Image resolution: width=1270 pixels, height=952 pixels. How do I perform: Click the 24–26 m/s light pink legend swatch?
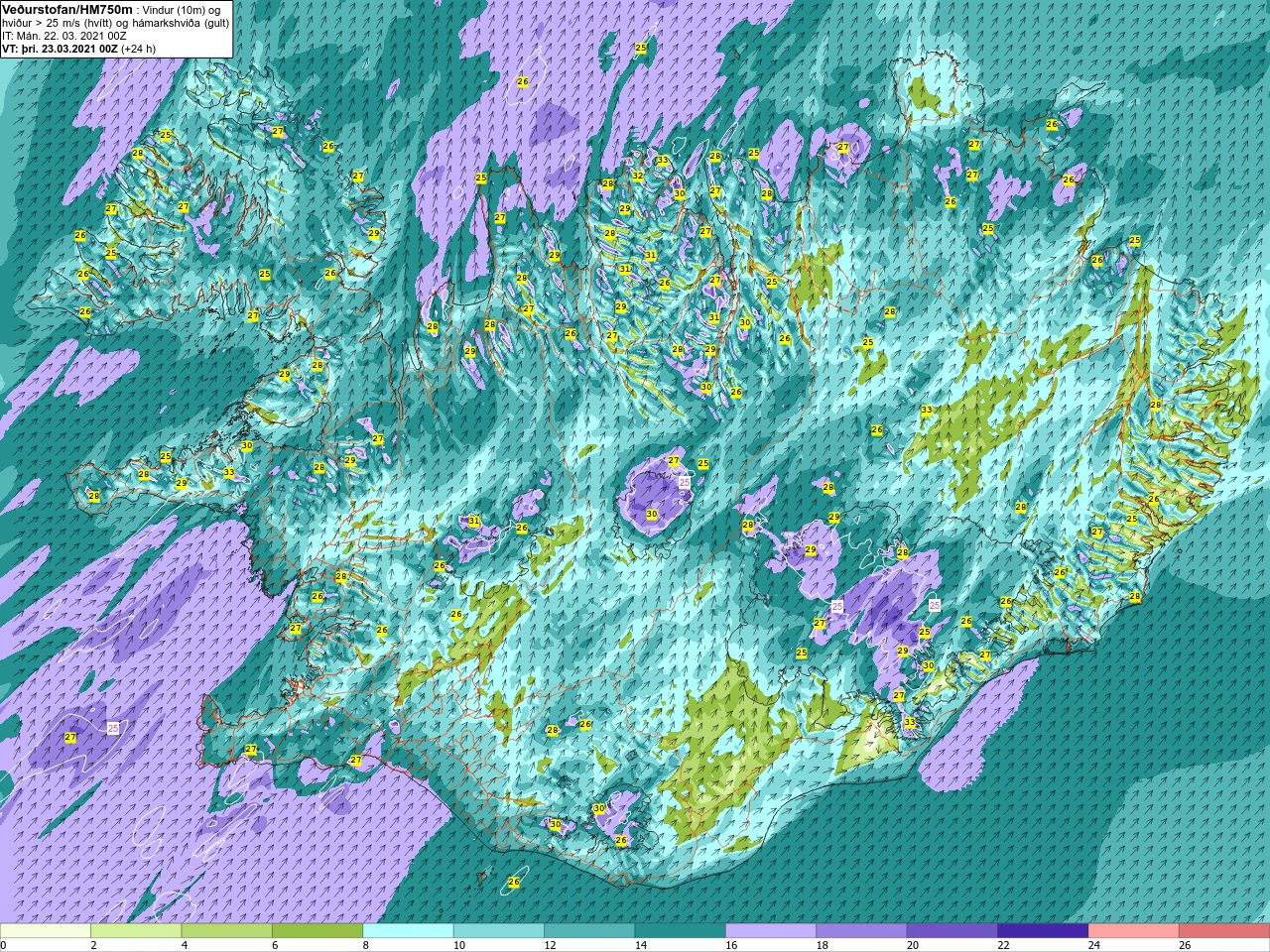click(x=1134, y=932)
